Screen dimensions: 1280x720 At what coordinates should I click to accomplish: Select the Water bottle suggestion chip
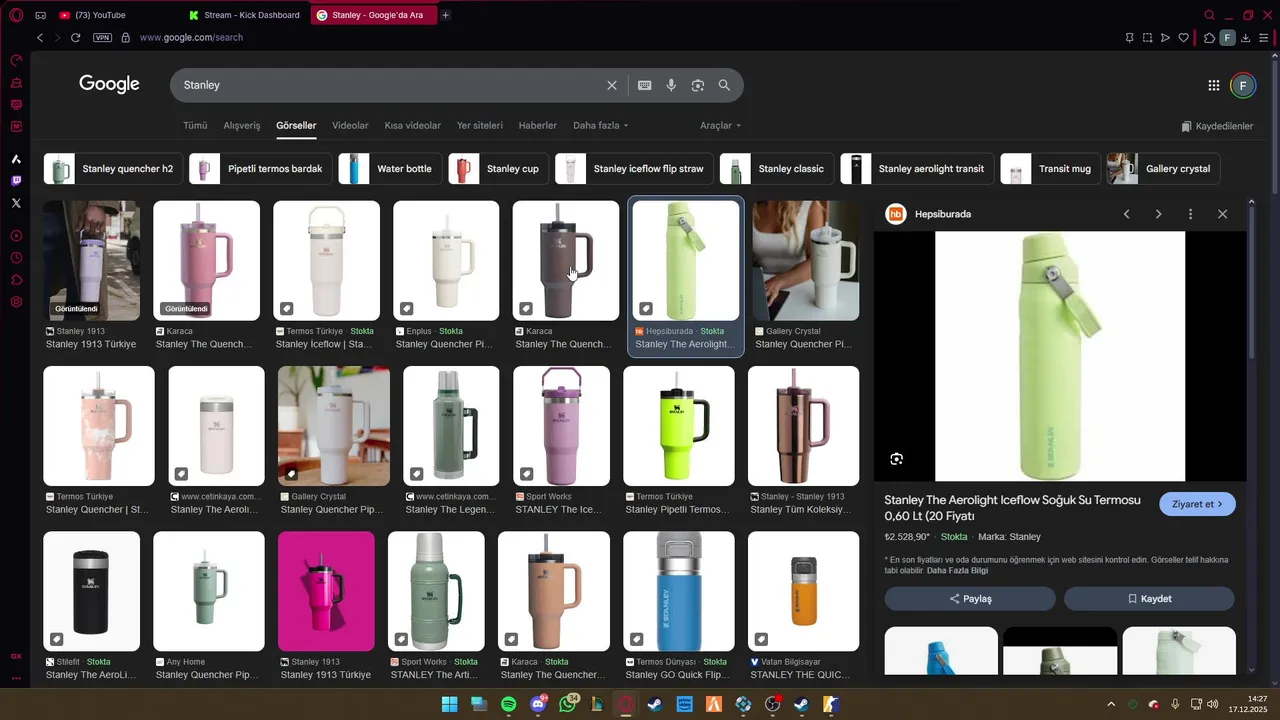tap(390, 169)
